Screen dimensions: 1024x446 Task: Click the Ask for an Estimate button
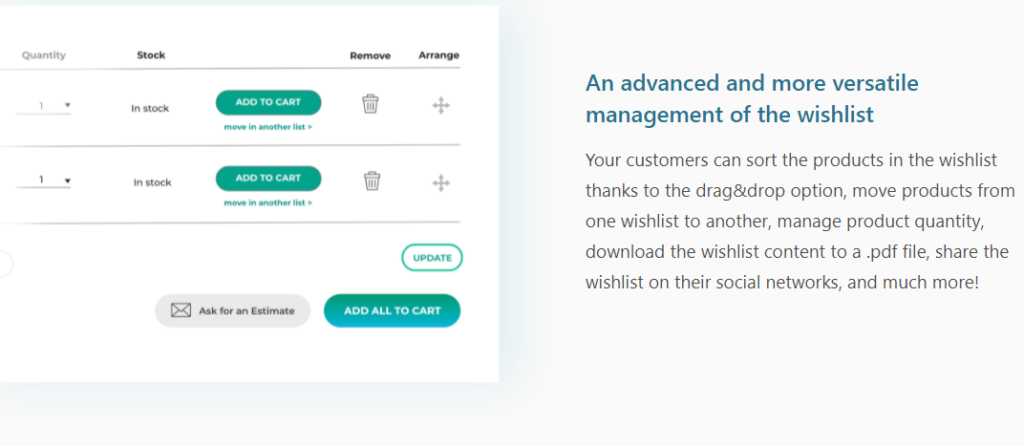pyautogui.click(x=232, y=311)
